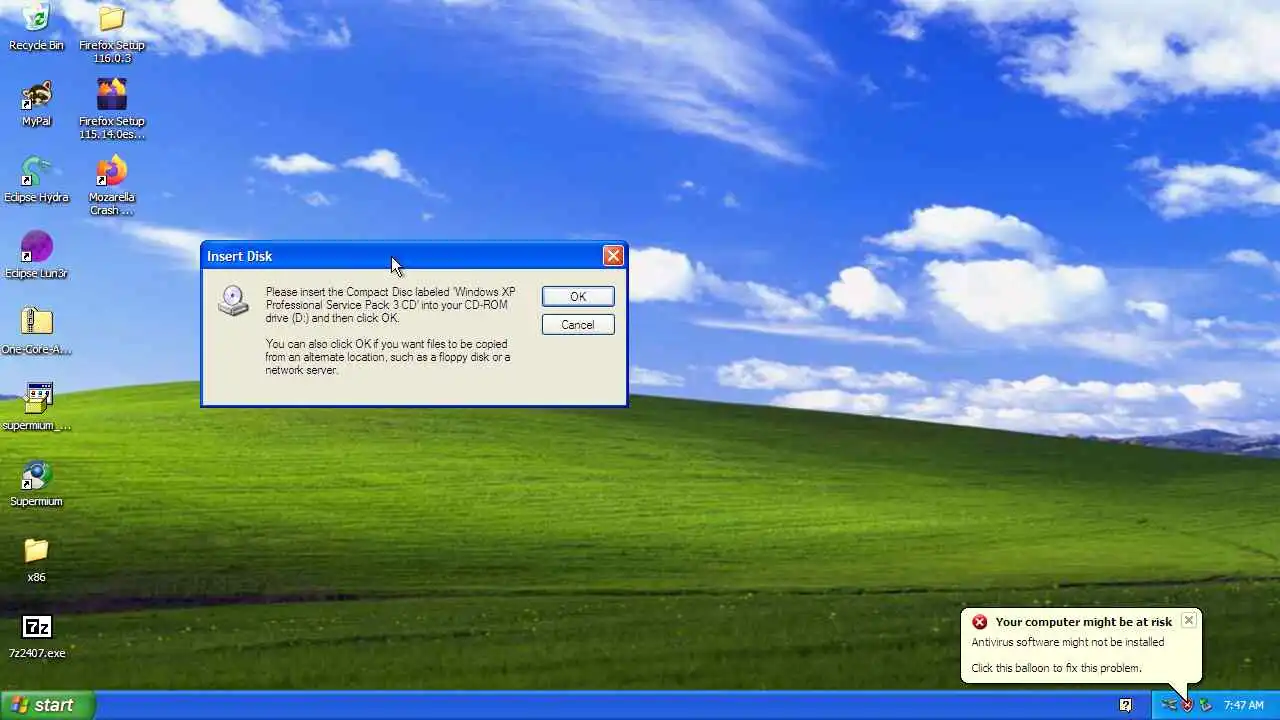
Task: Select the x86 folder icon
Action: (36, 551)
